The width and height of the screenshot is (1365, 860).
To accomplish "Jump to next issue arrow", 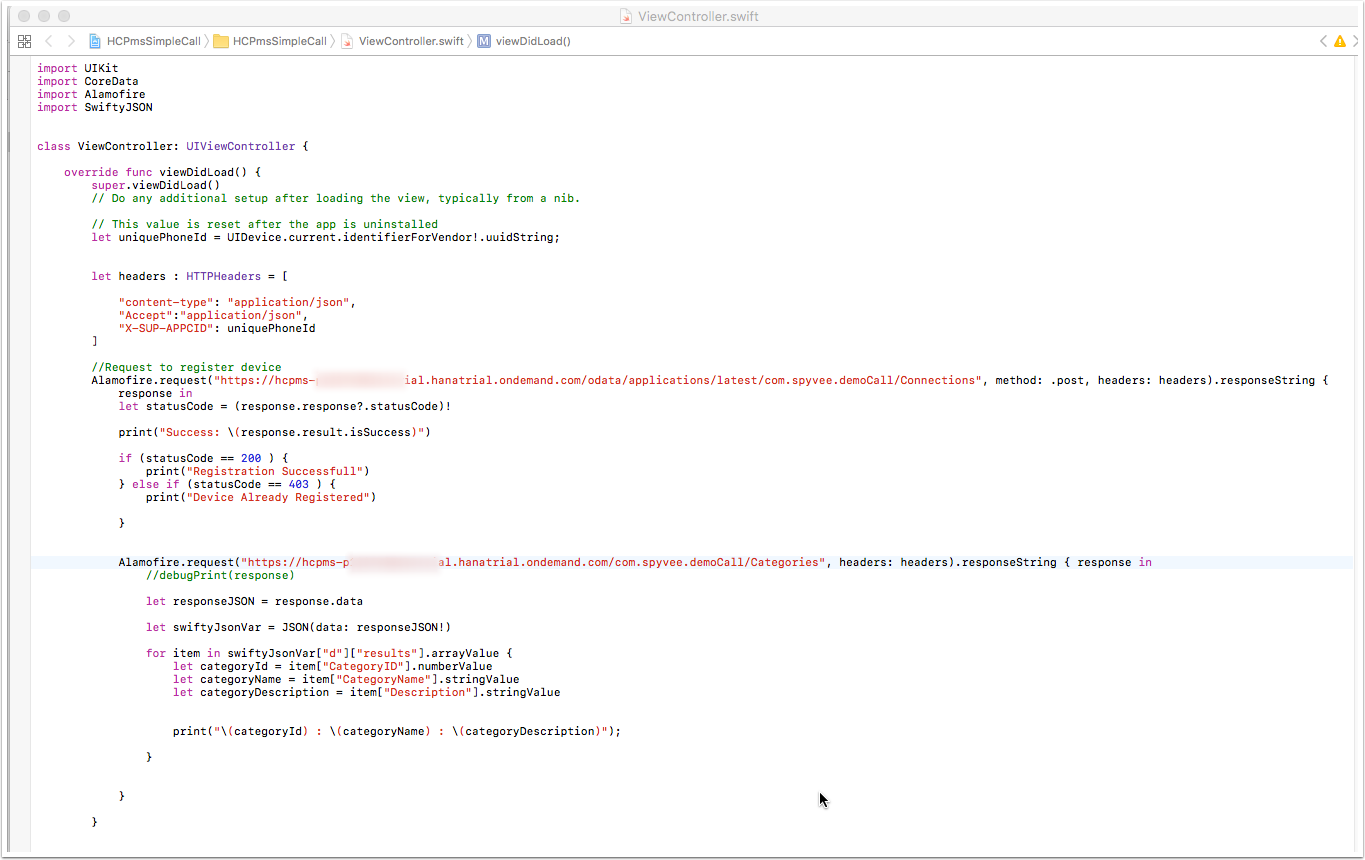I will [x=1355, y=41].
